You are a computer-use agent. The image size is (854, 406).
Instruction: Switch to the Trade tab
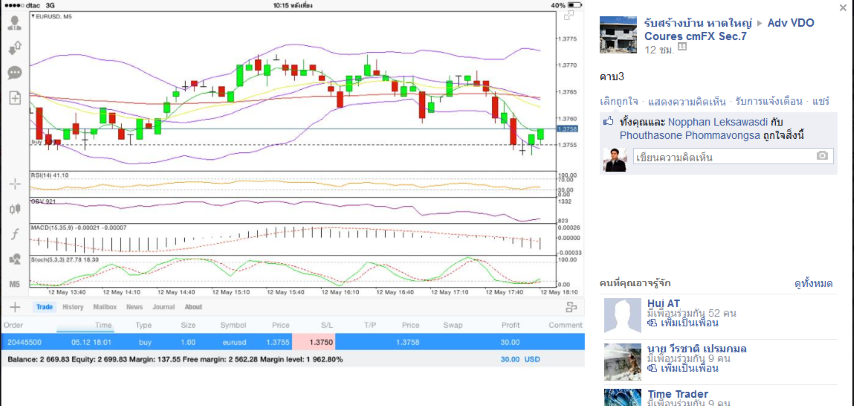pos(45,307)
